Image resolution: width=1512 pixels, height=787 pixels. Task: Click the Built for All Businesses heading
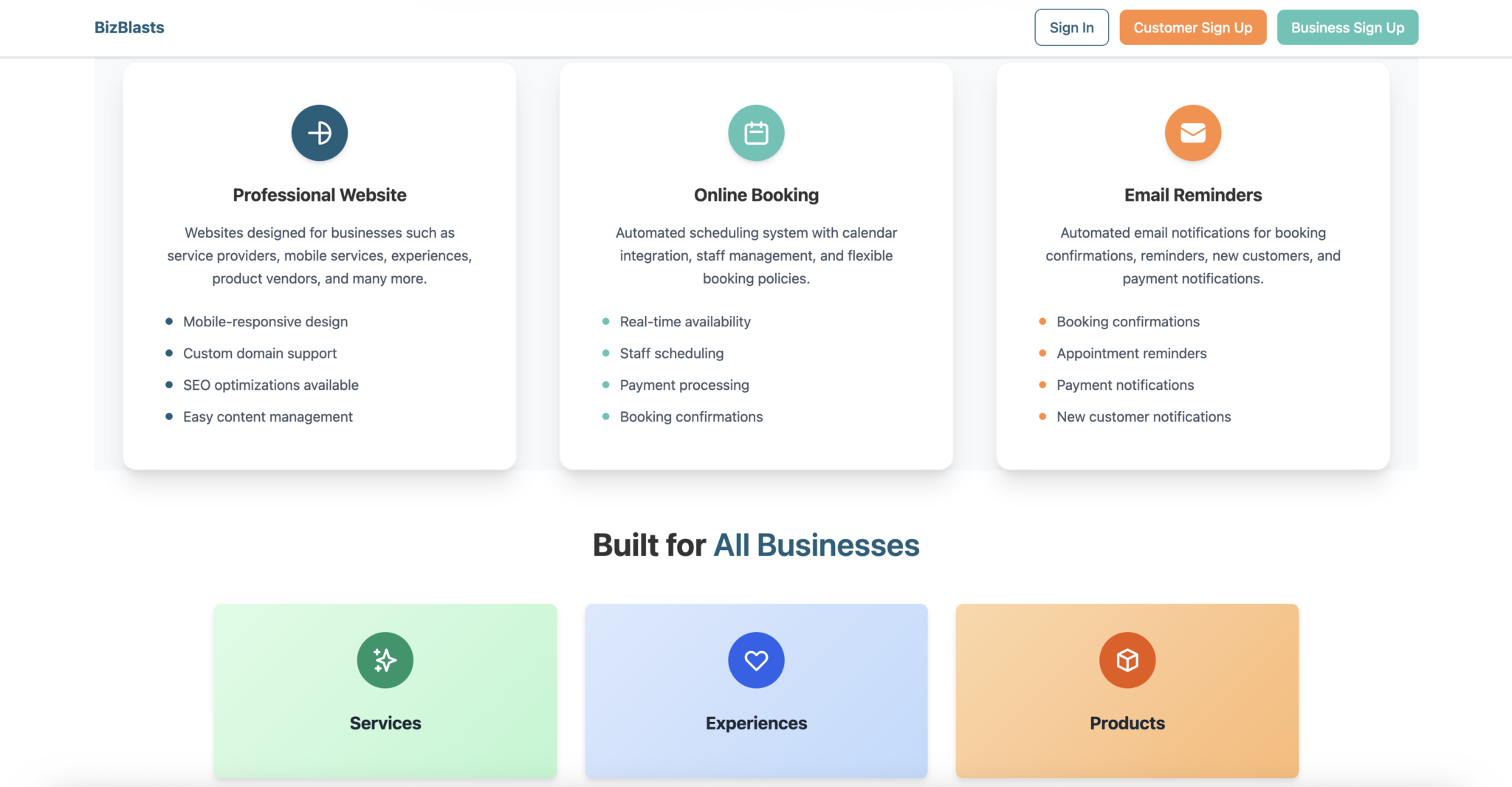click(756, 546)
